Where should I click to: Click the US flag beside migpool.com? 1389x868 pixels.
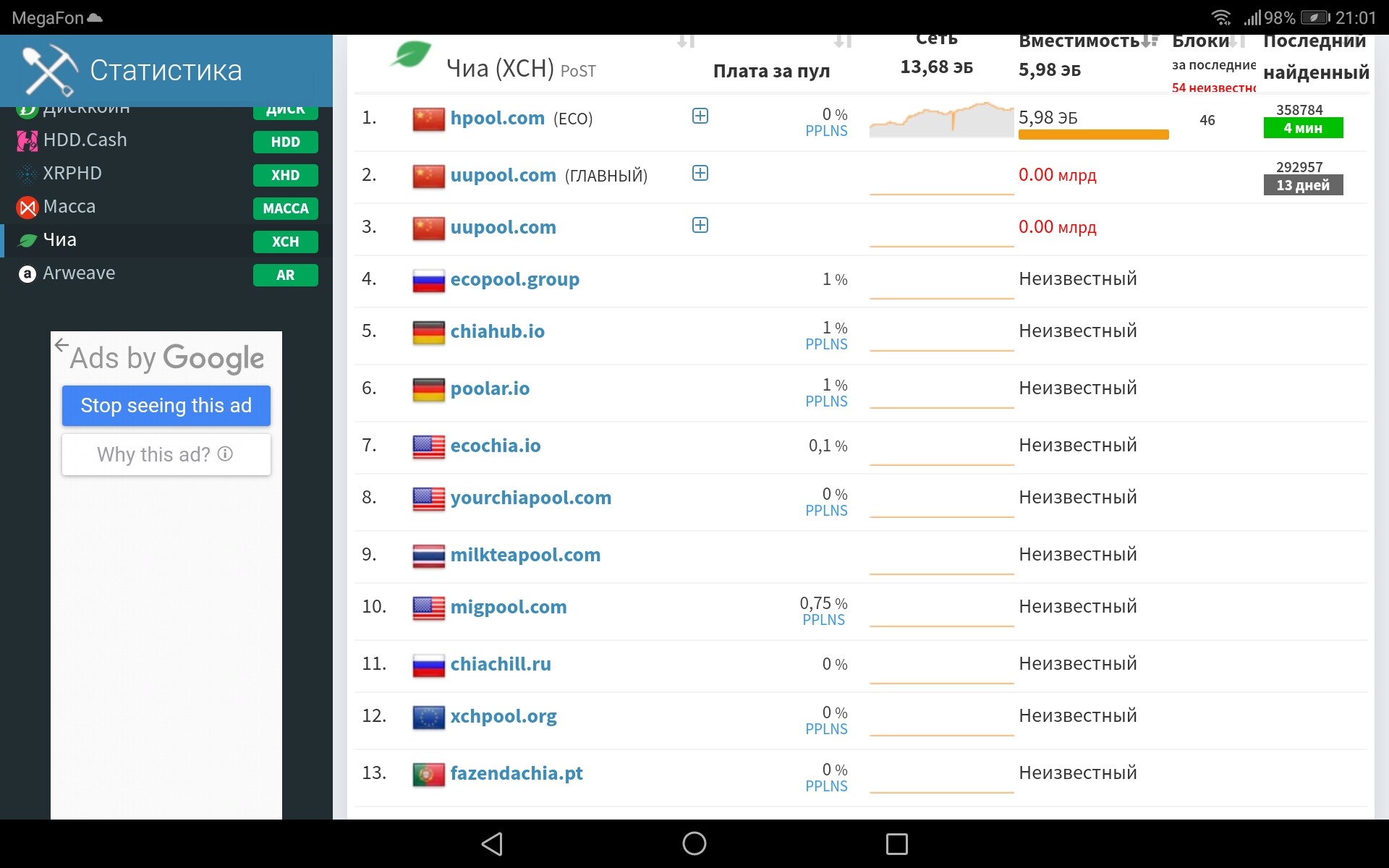click(x=428, y=608)
